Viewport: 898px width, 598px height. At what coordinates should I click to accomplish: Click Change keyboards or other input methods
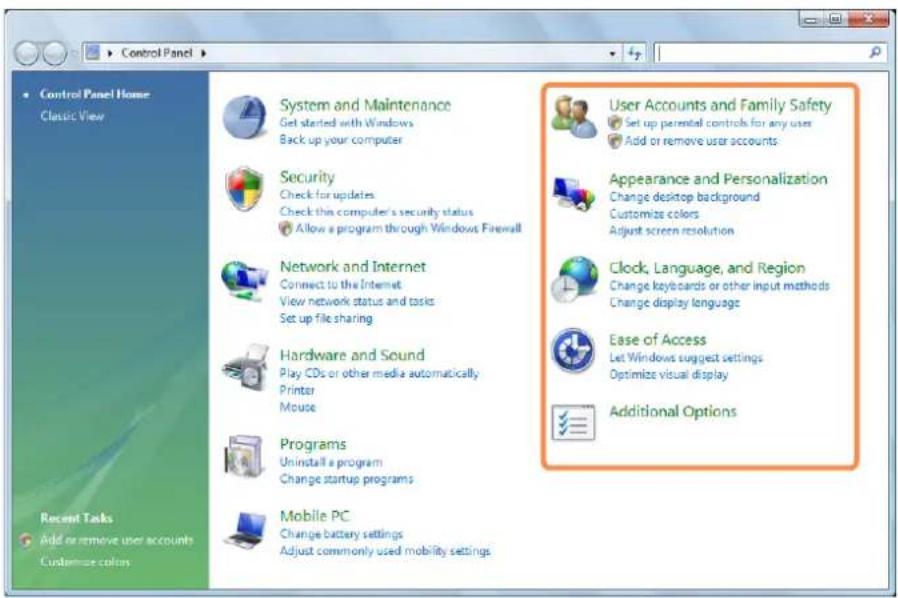coord(719,286)
